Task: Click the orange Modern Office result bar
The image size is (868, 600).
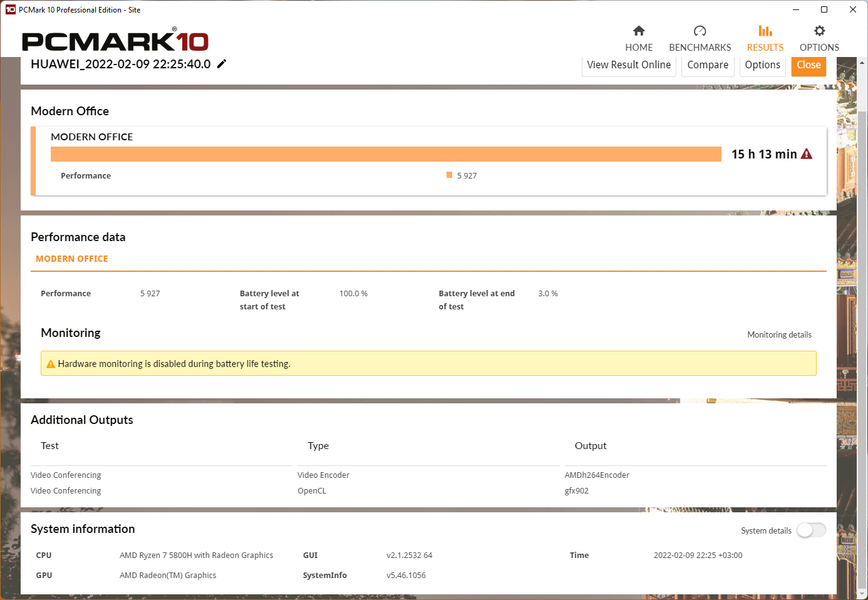Action: [x=386, y=154]
